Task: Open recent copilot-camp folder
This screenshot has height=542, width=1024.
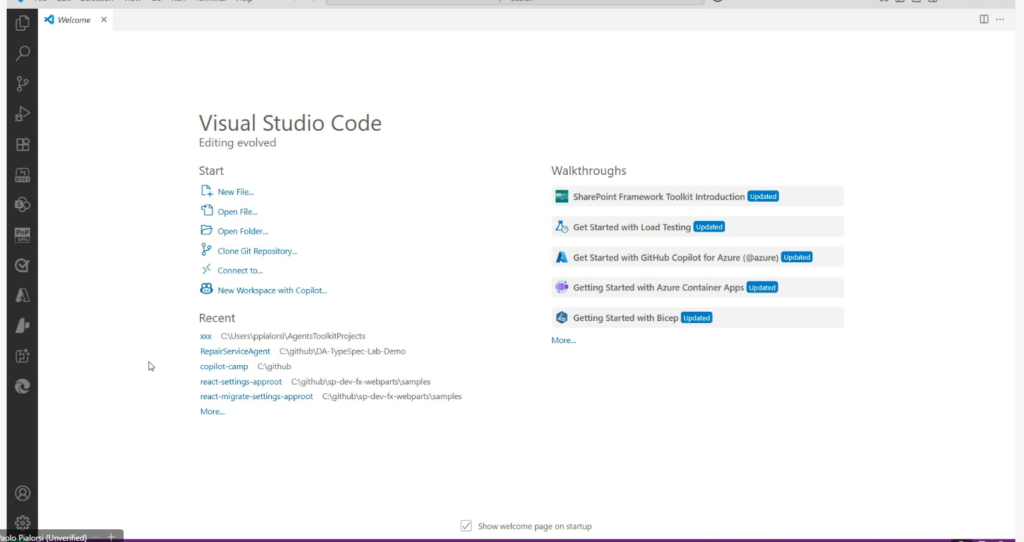Action: [x=224, y=366]
